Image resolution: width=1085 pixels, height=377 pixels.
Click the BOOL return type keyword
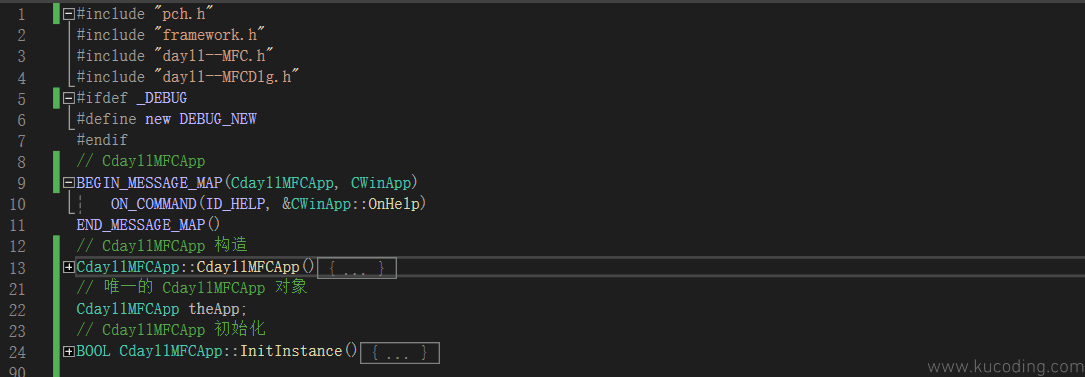pos(93,351)
